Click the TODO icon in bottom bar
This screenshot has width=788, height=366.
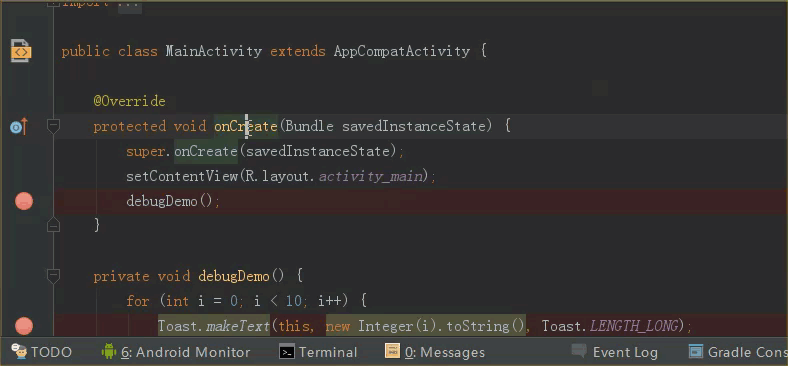(x=19, y=351)
